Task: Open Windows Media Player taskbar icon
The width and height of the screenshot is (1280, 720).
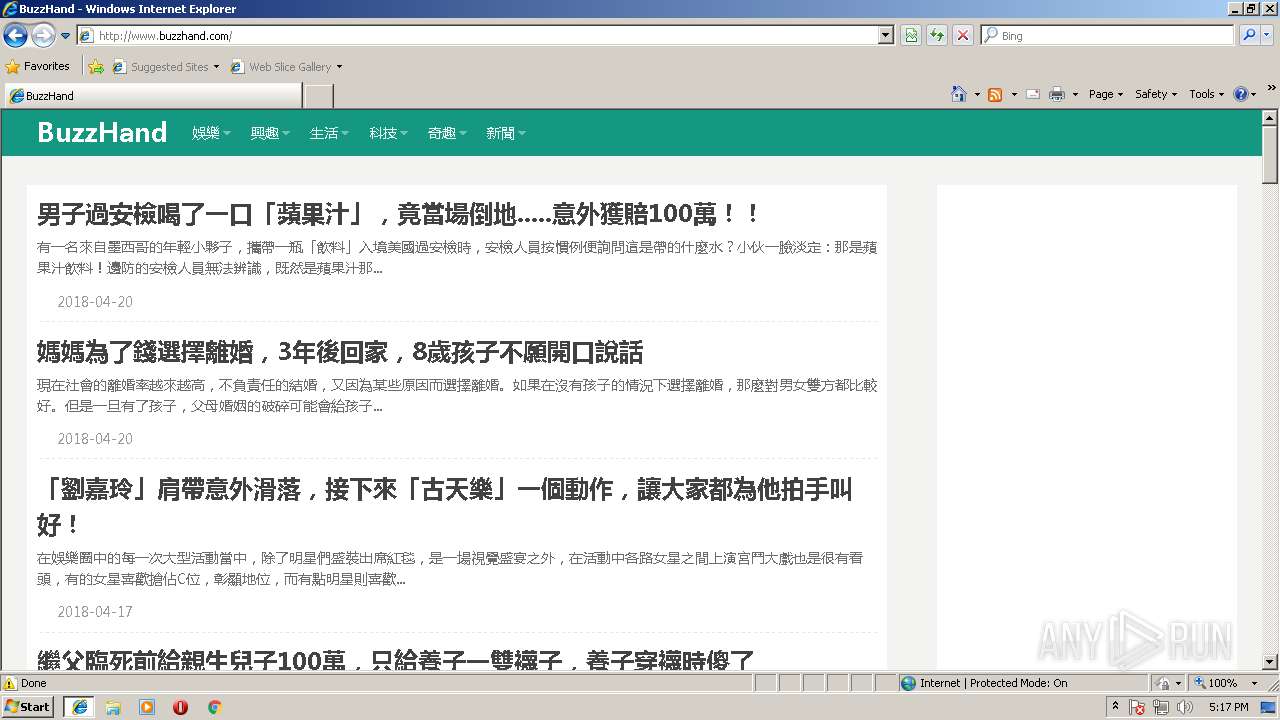Action: (x=147, y=707)
